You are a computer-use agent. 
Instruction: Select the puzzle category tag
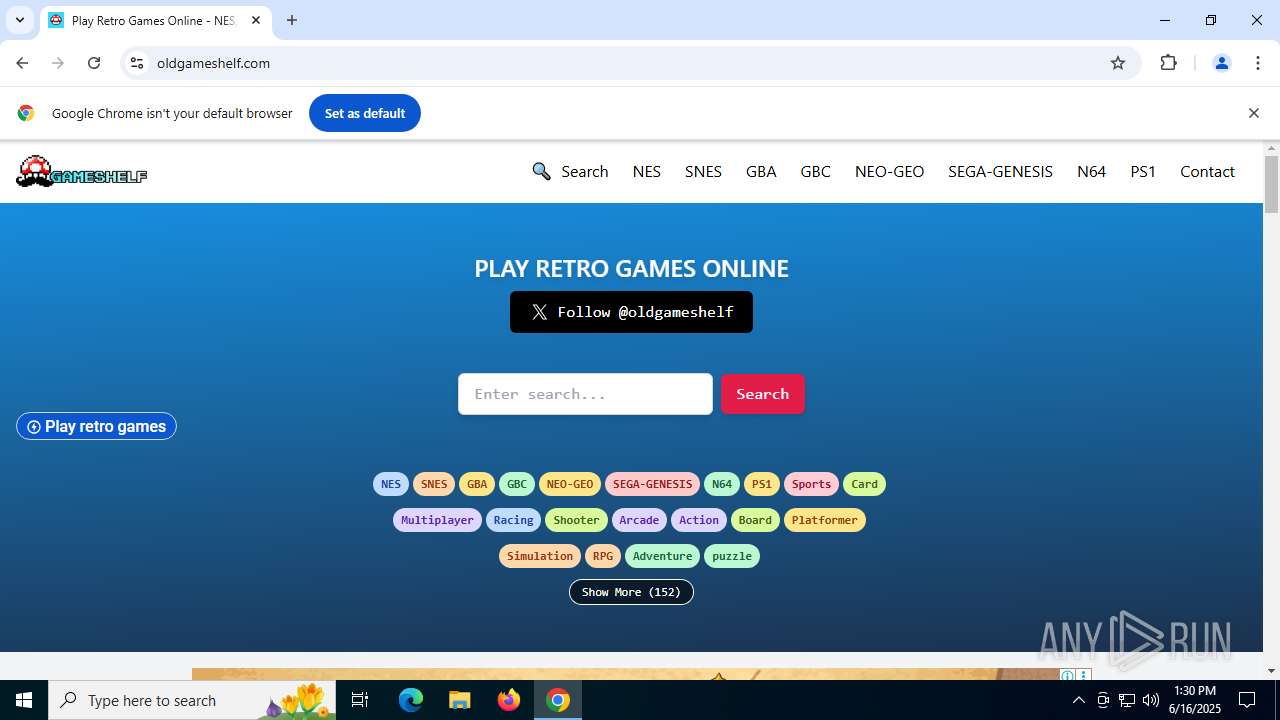tap(732, 556)
